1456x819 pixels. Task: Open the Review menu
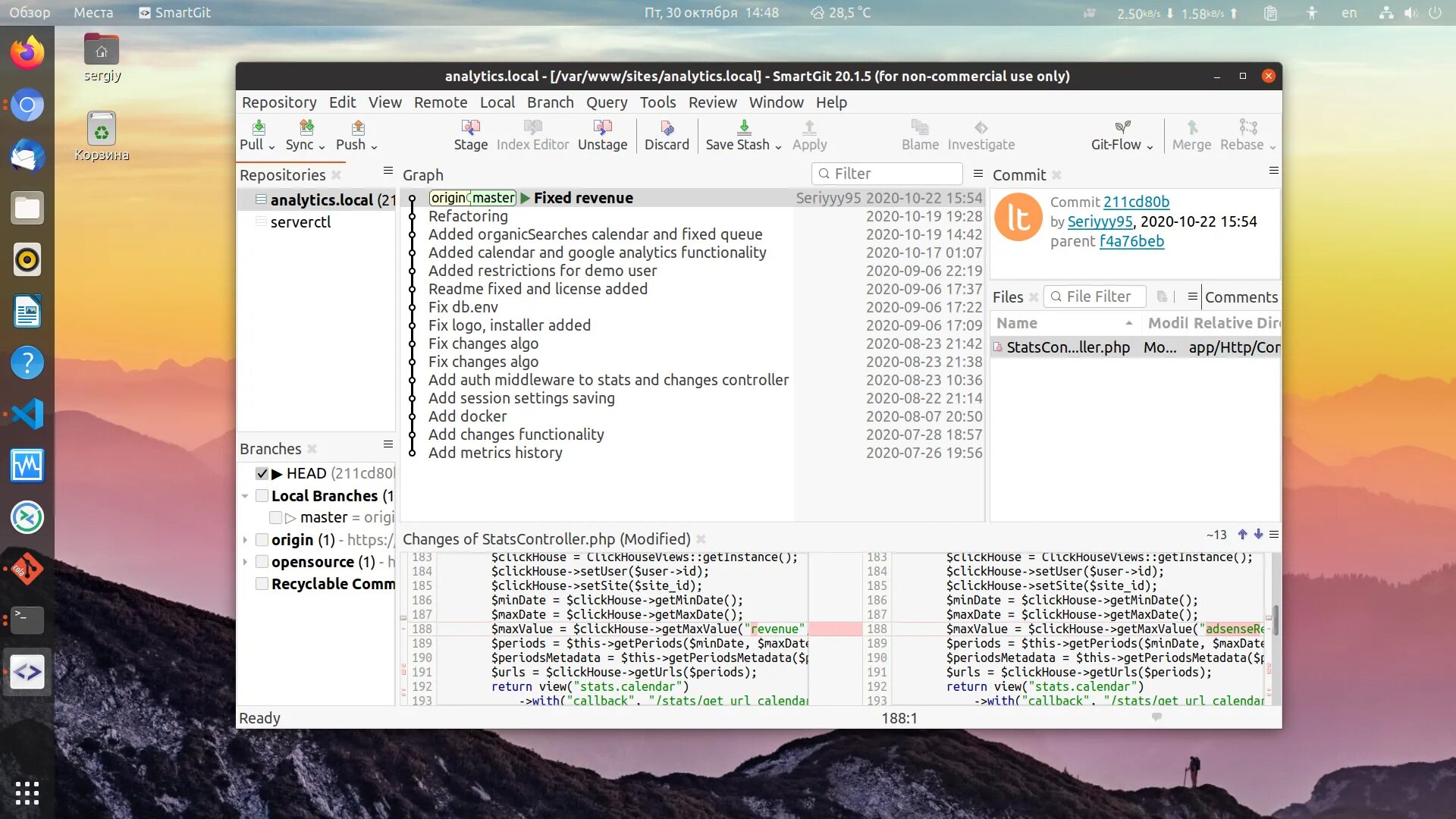click(x=712, y=102)
